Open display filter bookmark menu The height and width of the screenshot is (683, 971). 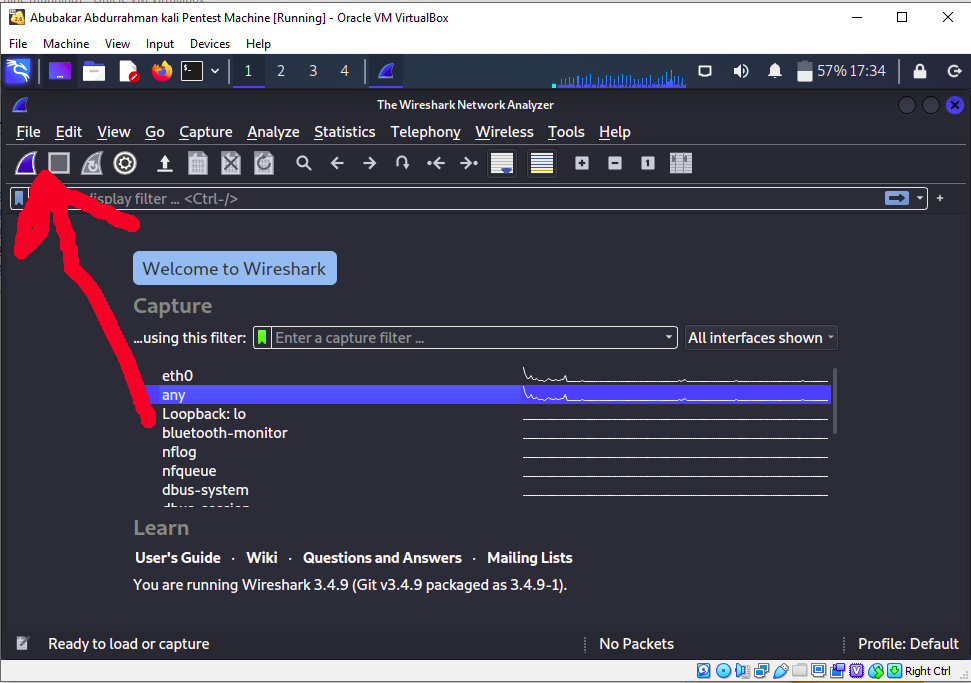19,199
